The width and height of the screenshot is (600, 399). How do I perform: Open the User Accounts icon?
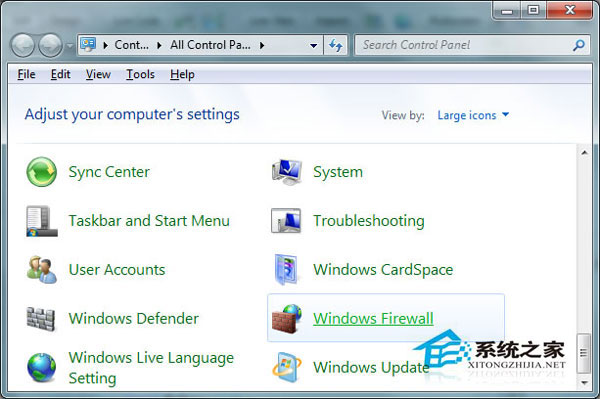tap(42, 270)
